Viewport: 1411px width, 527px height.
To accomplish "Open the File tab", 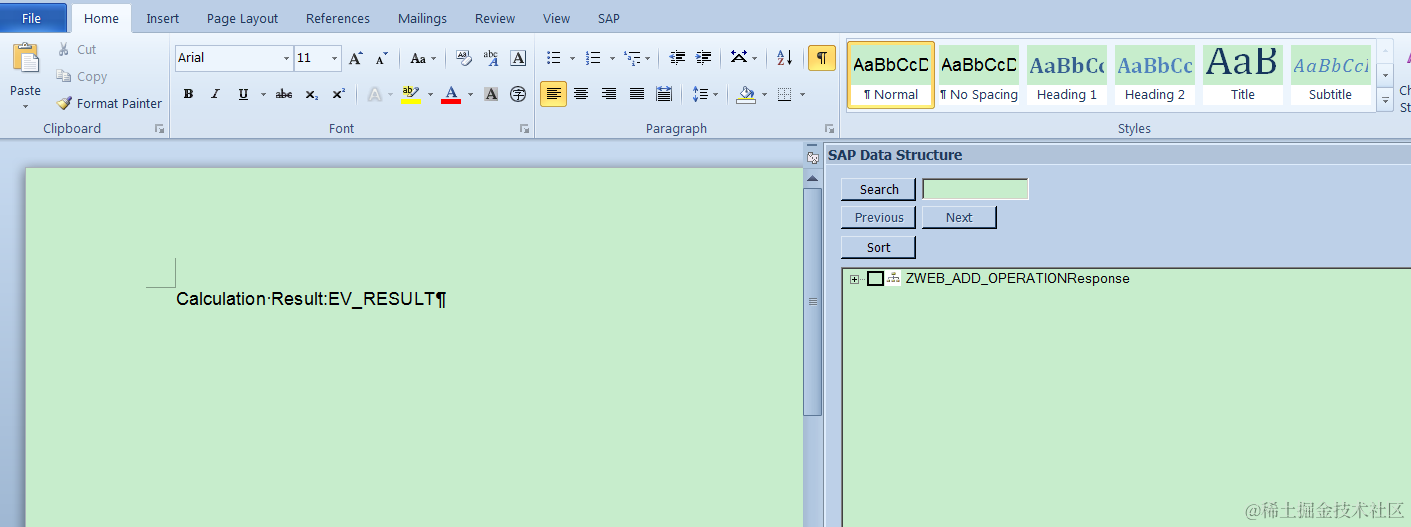I will click(31, 18).
